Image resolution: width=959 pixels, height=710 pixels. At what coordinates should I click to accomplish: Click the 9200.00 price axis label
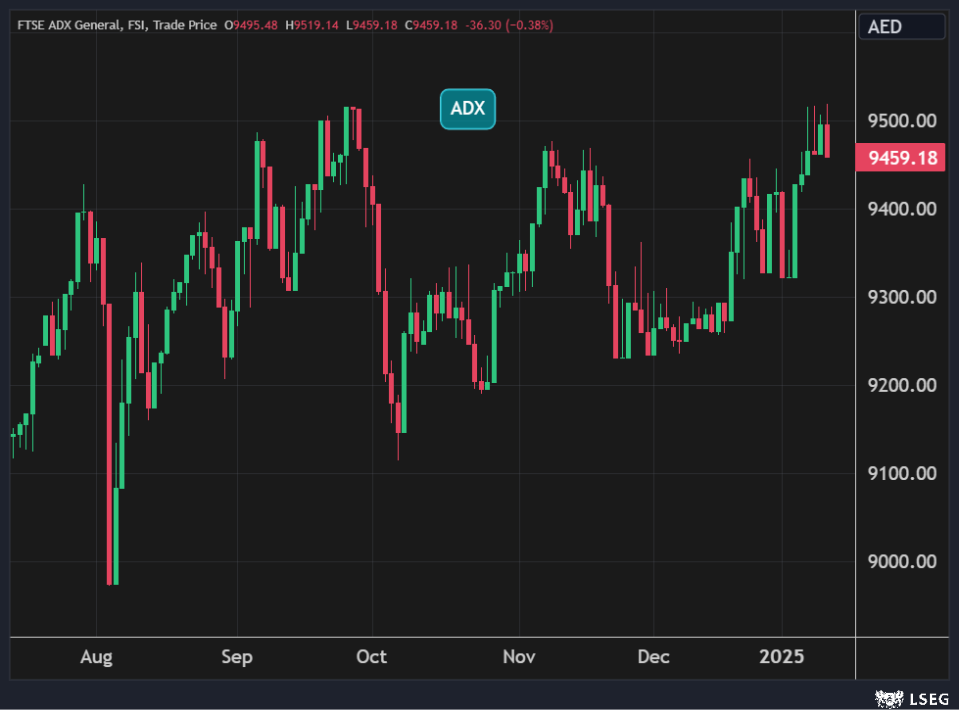pyautogui.click(x=902, y=385)
